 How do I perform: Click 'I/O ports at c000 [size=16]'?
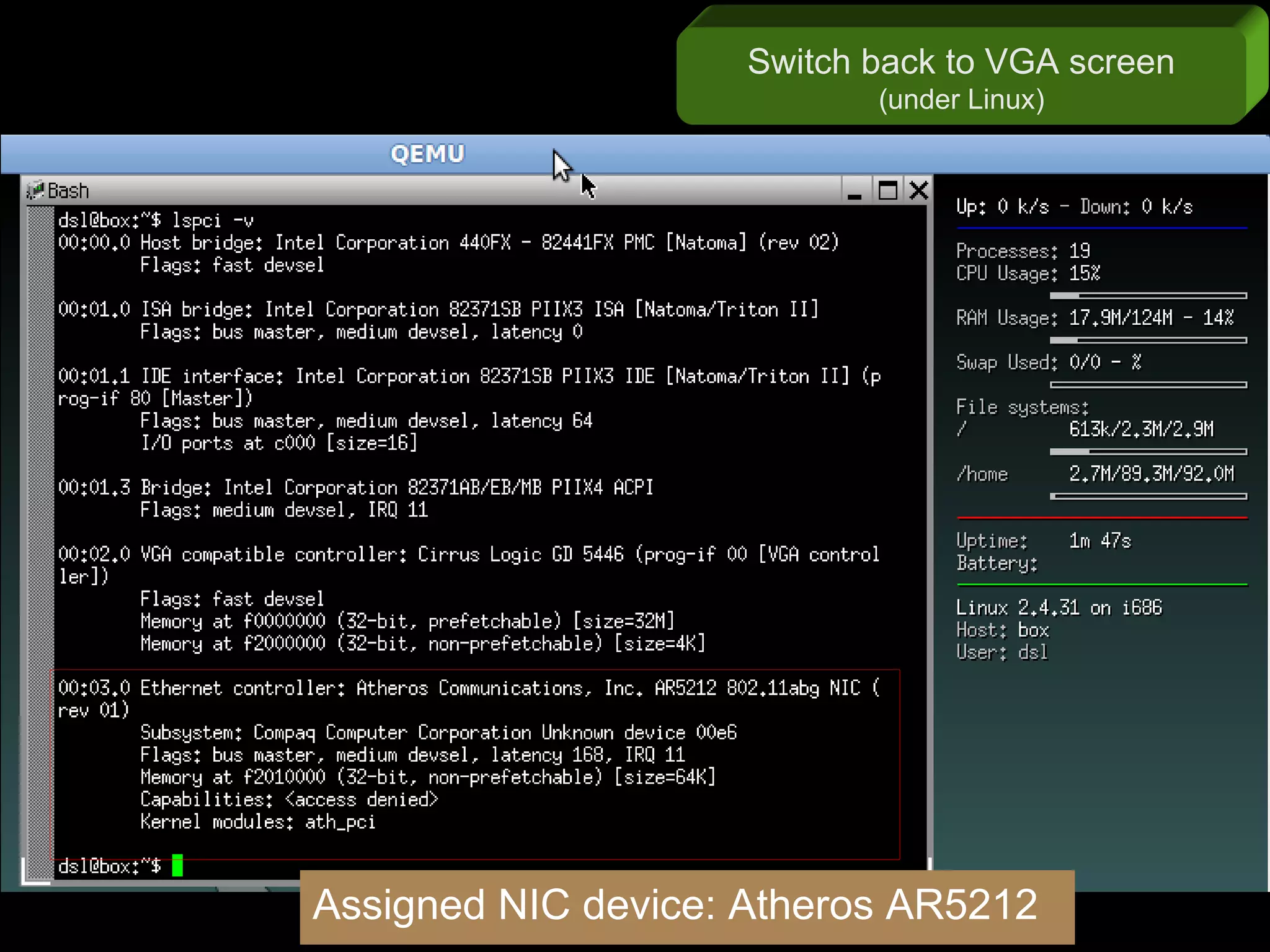[279, 443]
